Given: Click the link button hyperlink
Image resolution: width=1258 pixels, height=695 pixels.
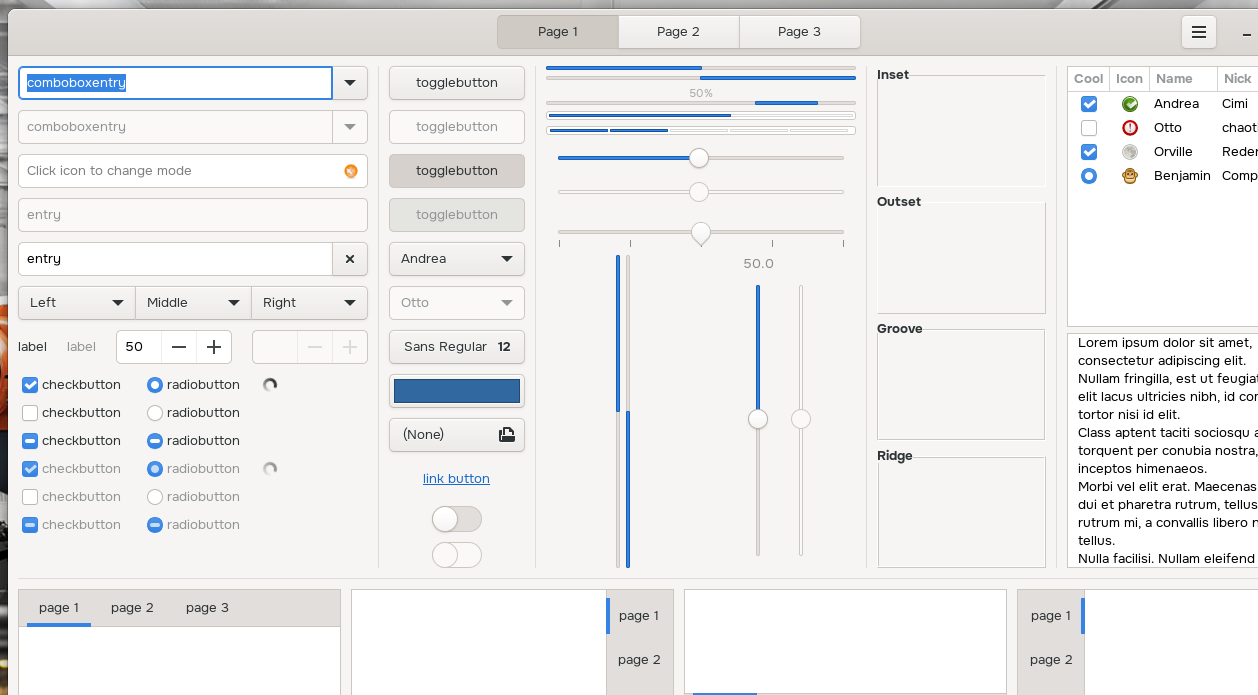Looking at the screenshot, I should [x=456, y=479].
